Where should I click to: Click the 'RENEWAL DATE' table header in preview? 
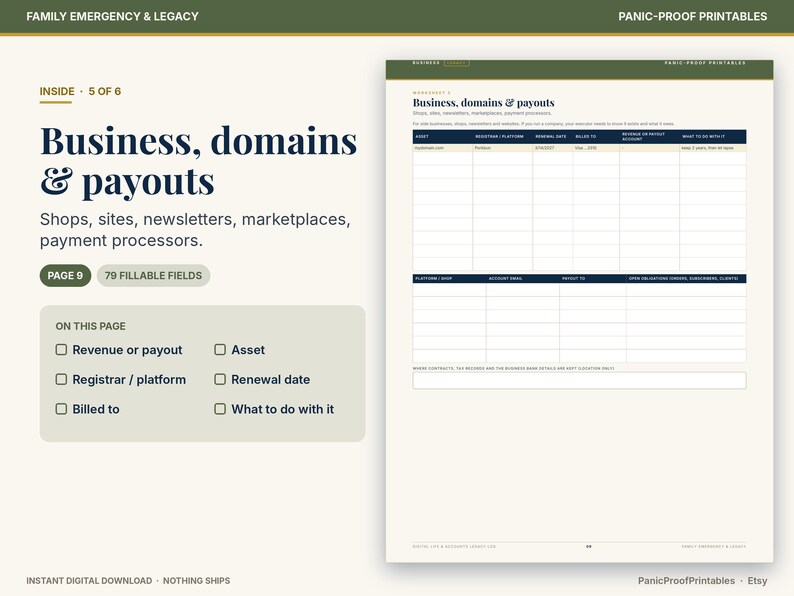click(551, 136)
